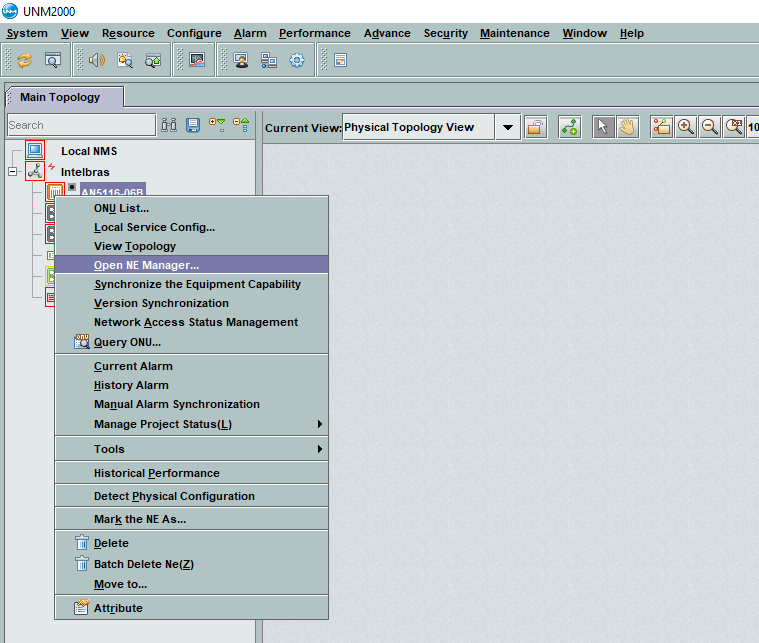Click the networked computers toolbar icon
This screenshot has width=759, height=643.
pyautogui.click(x=269, y=60)
